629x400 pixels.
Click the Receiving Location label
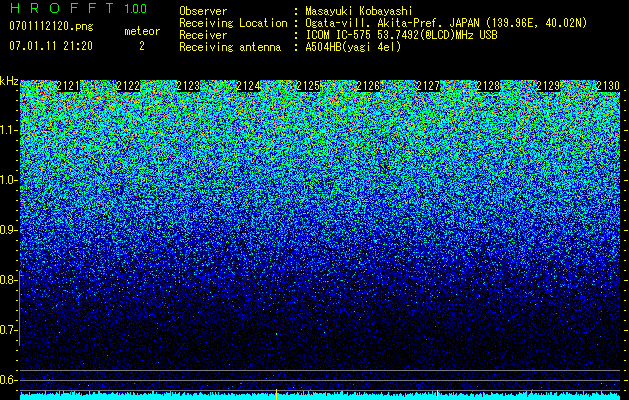(x=233, y=23)
